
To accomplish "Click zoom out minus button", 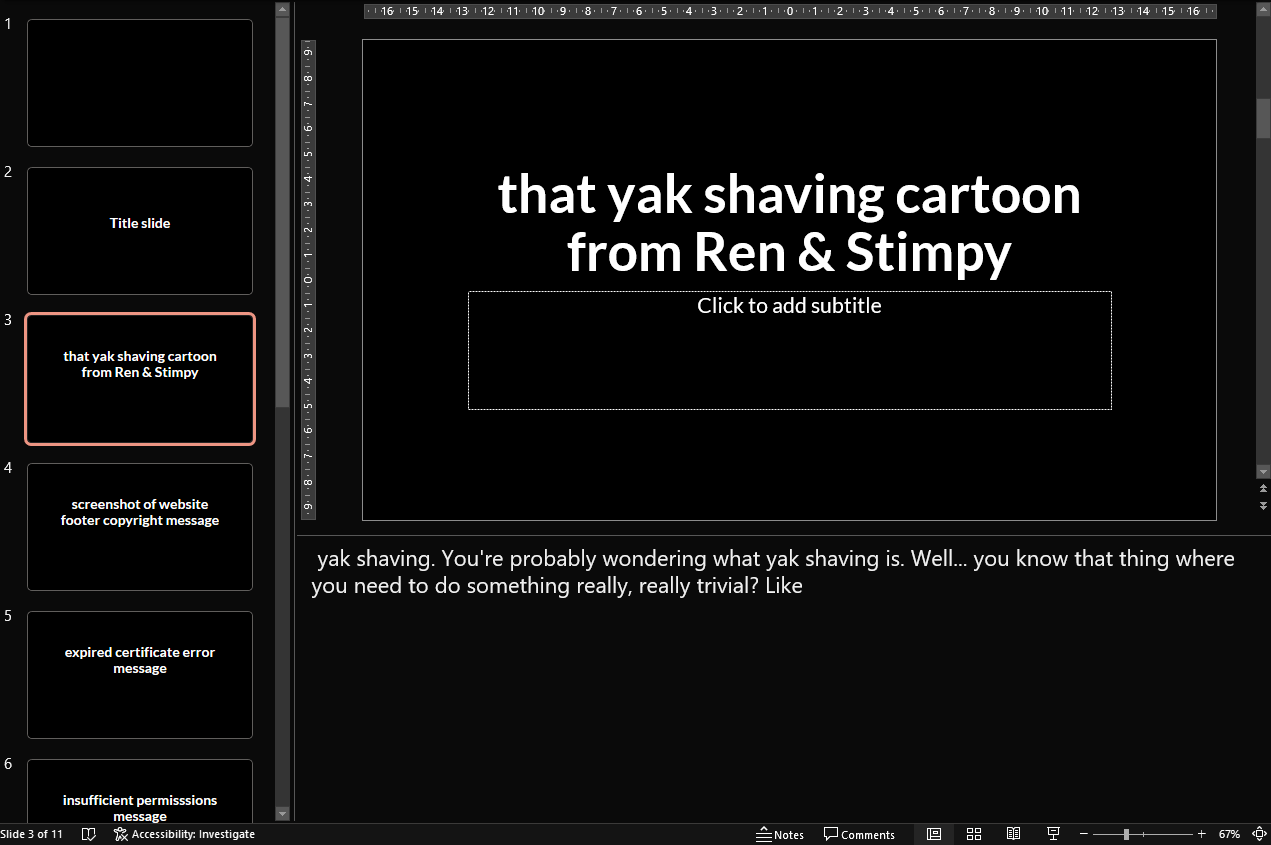I will point(1085,834).
